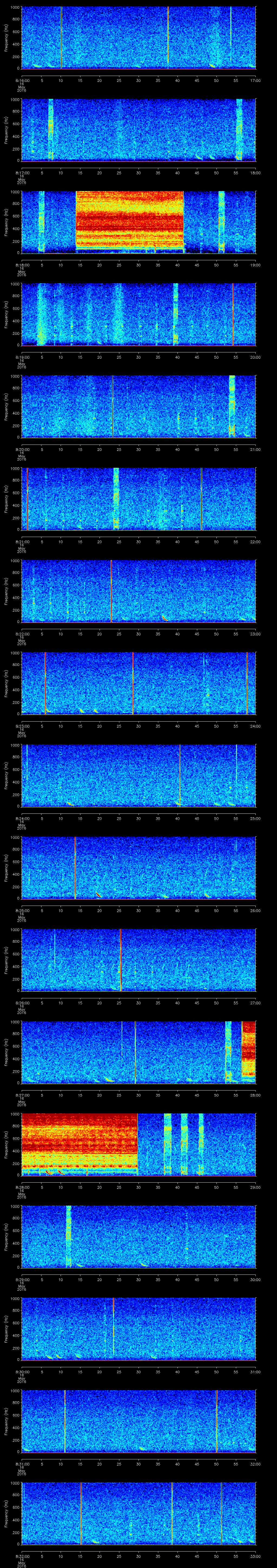
Task: Click the "8:16:00" start time label
Action: coord(22,80)
